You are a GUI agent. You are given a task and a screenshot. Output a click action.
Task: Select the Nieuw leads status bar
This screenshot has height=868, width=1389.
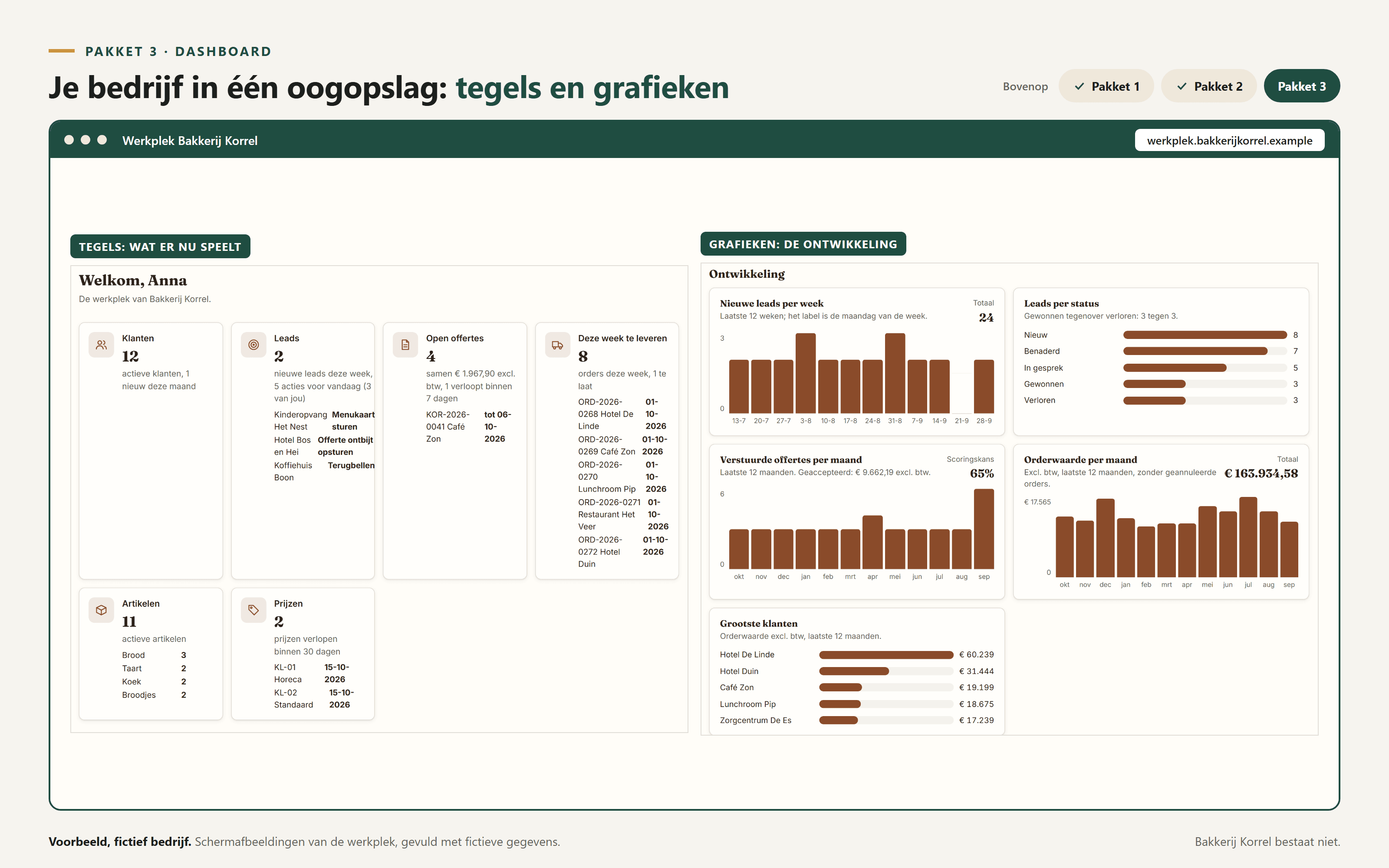pyautogui.click(x=1205, y=335)
